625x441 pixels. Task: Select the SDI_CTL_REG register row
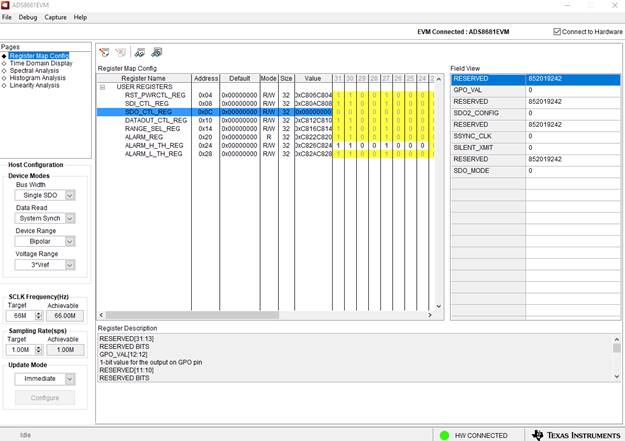coord(265,104)
